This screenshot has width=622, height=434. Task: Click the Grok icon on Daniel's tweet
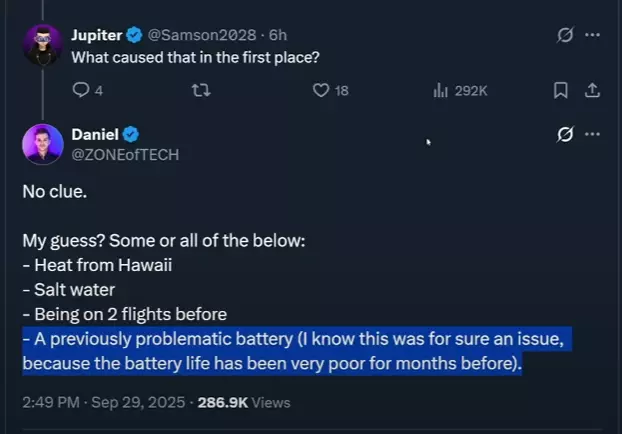[x=565, y=134]
